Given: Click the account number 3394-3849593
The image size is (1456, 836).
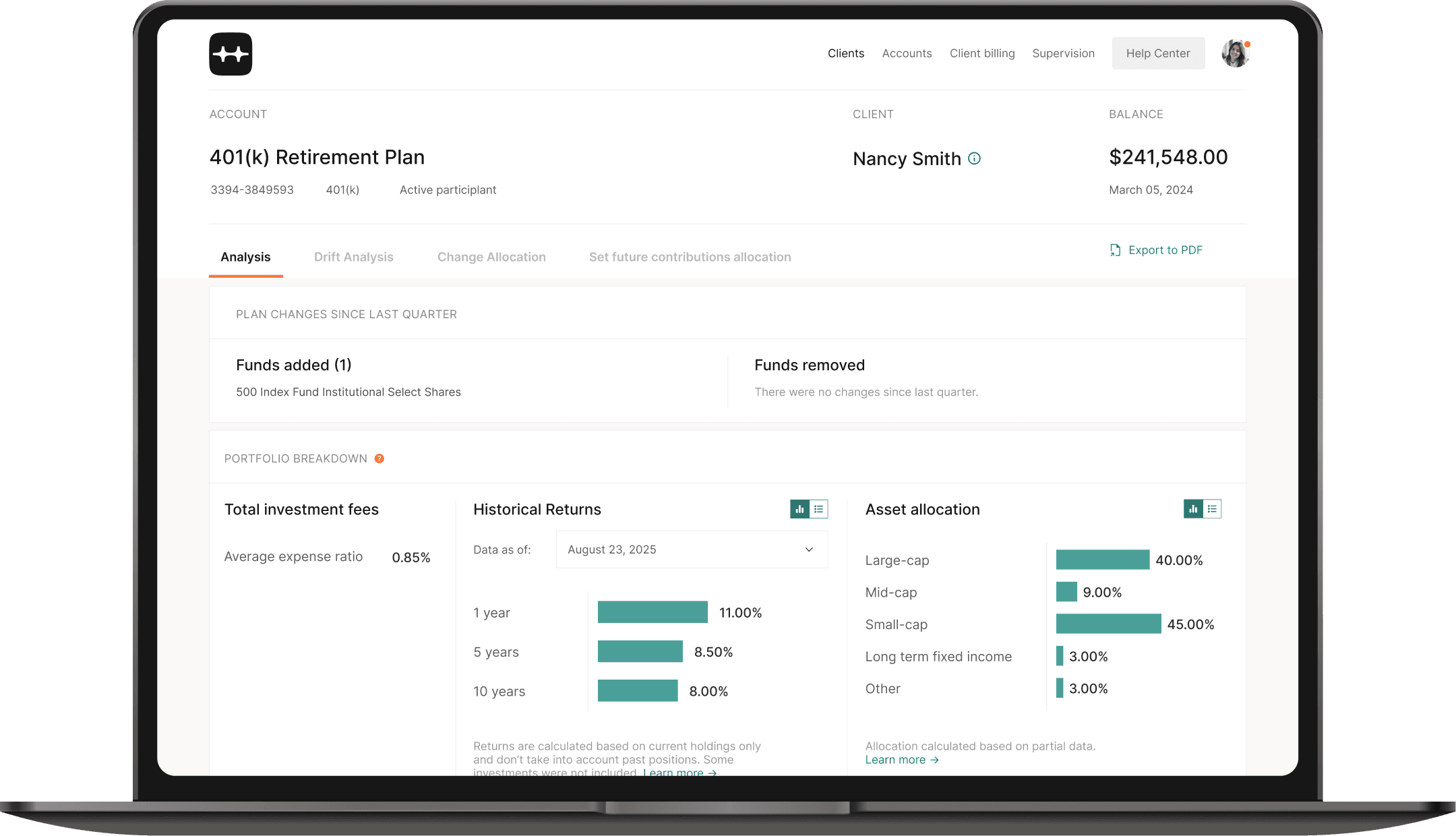Looking at the screenshot, I should tap(252, 190).
